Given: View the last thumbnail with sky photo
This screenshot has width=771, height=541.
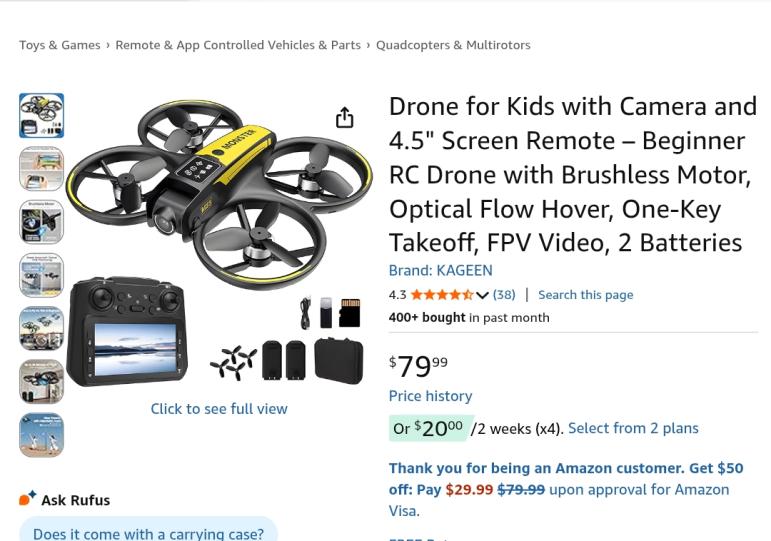Looking at the screenshot, I should point(41,435).
